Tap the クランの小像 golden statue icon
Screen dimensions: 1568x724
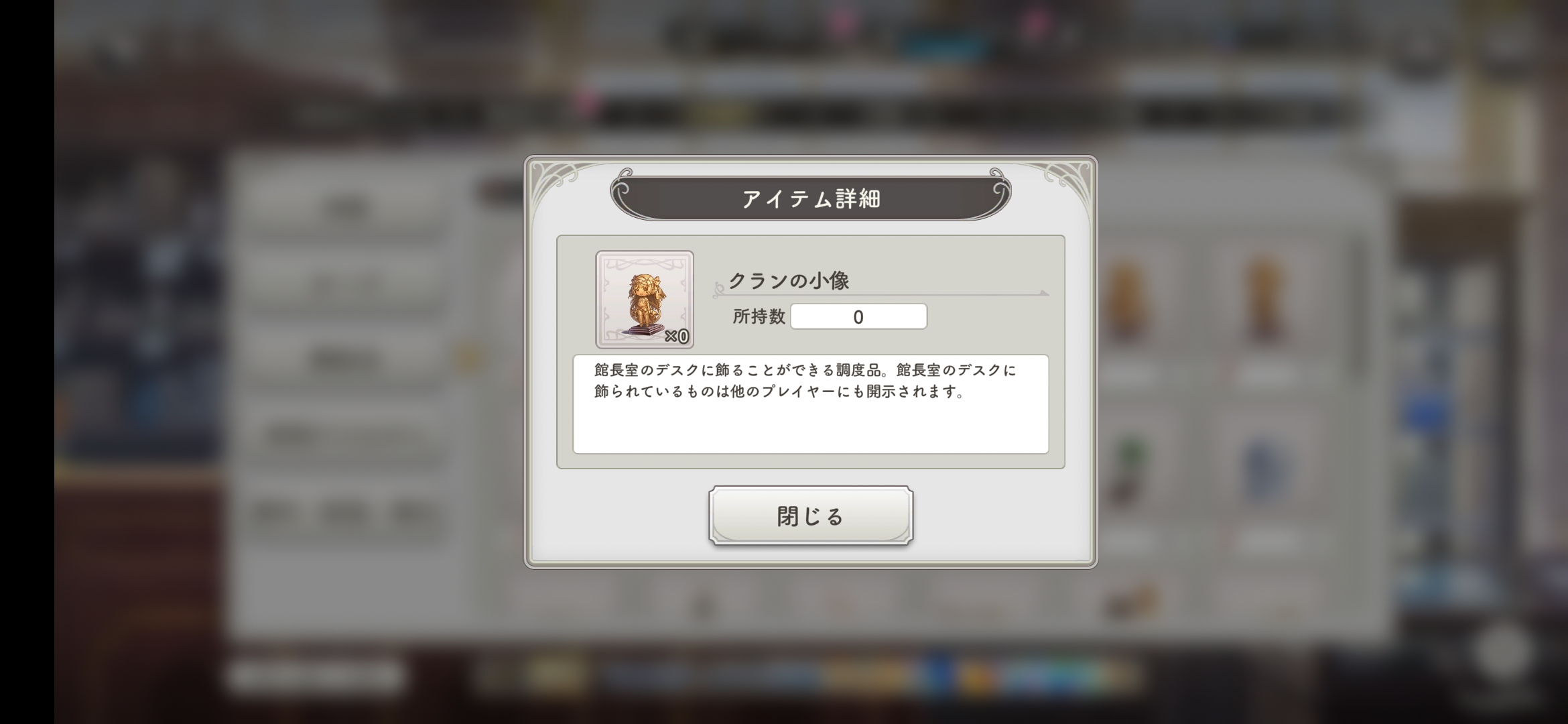[645, 300]
